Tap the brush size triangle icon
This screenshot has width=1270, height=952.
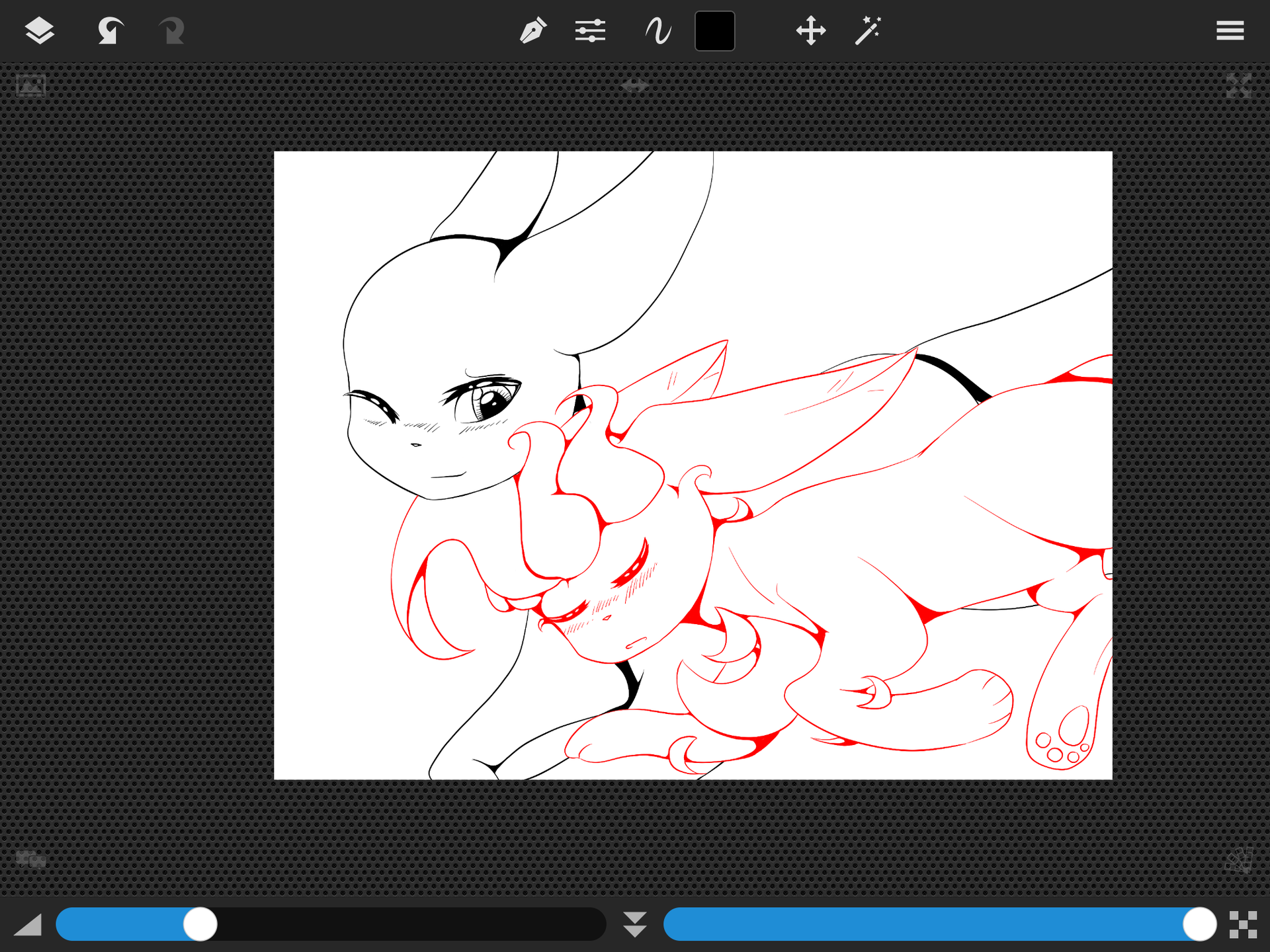[x=28, y=924]
